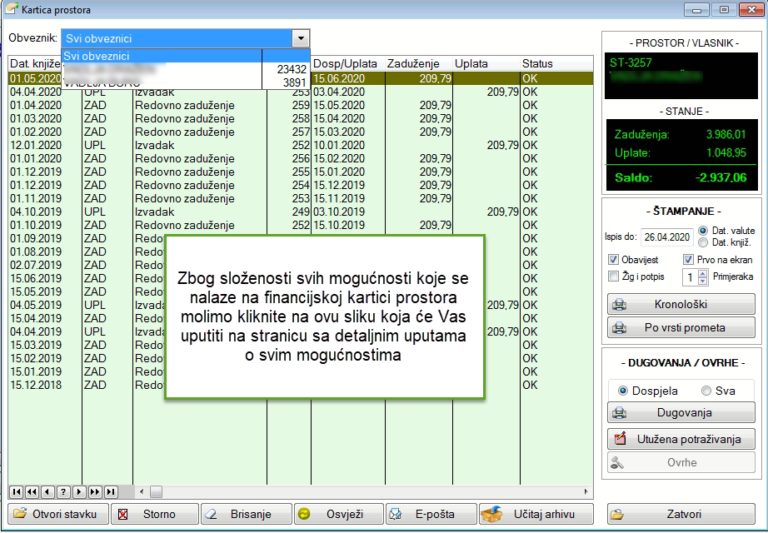768x533 pixels.
Task: Choose Svi obveznici in dropdown list
Action: (x=162, y=56)
